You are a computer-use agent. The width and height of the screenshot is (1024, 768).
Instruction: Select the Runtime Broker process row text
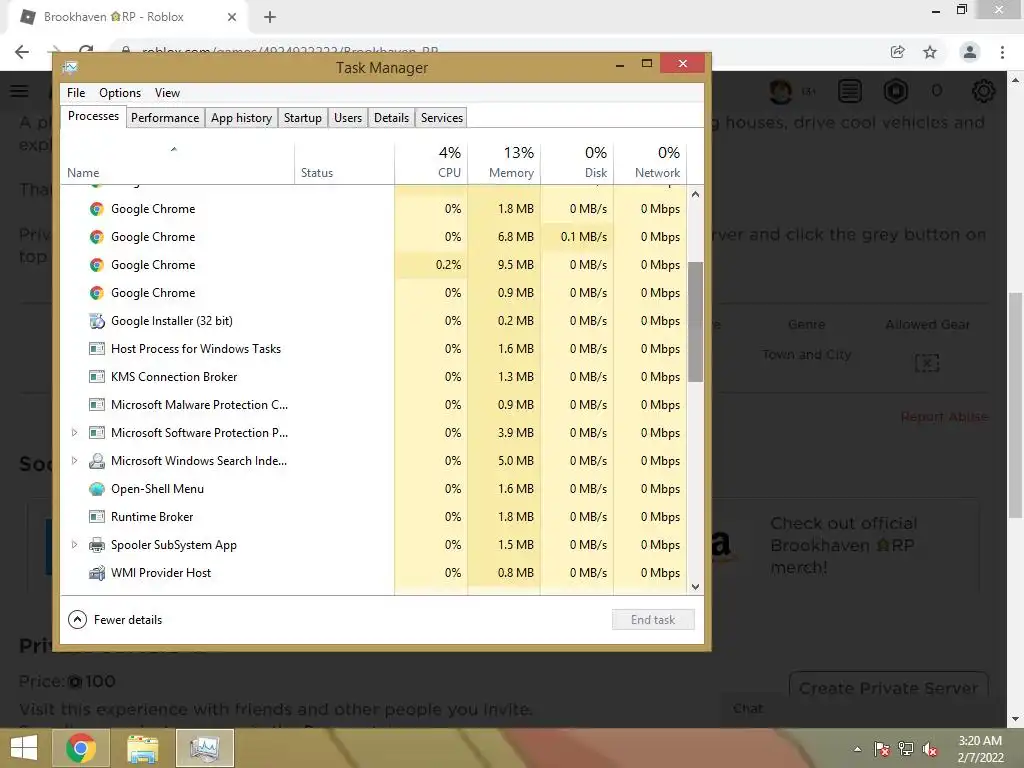point(152,517)
